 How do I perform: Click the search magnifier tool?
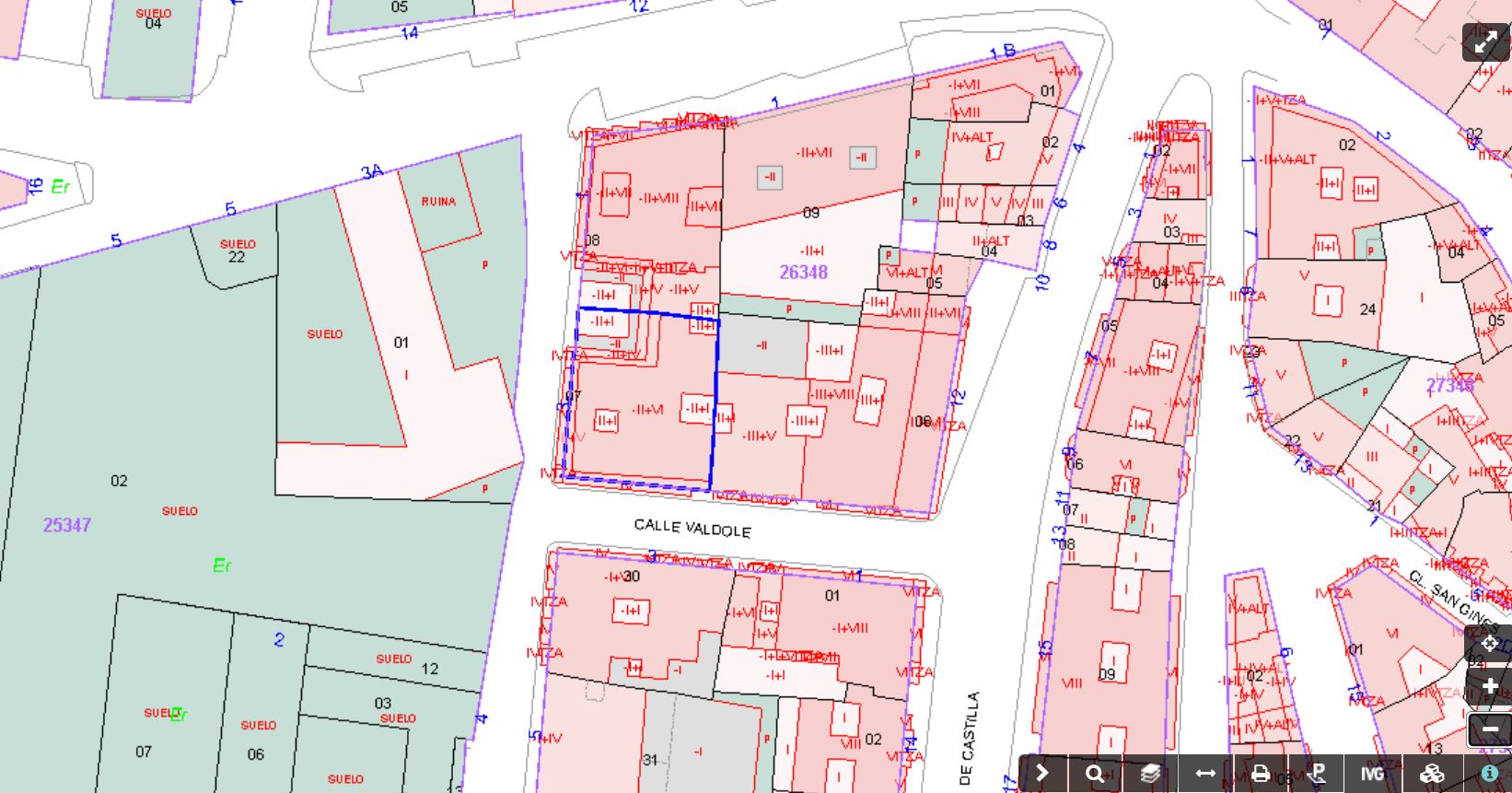(x=1095, y=774)
